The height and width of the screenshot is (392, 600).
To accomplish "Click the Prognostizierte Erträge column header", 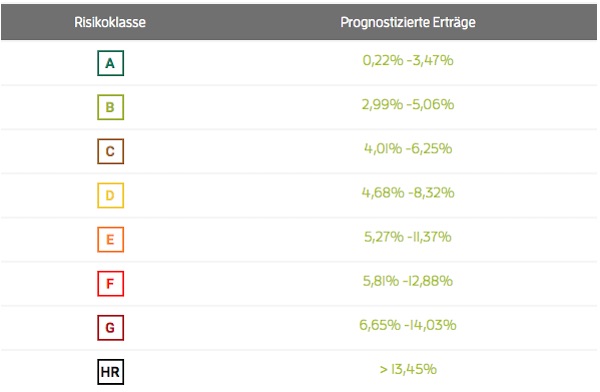I will pyautogui.click(x=408, y=22).
